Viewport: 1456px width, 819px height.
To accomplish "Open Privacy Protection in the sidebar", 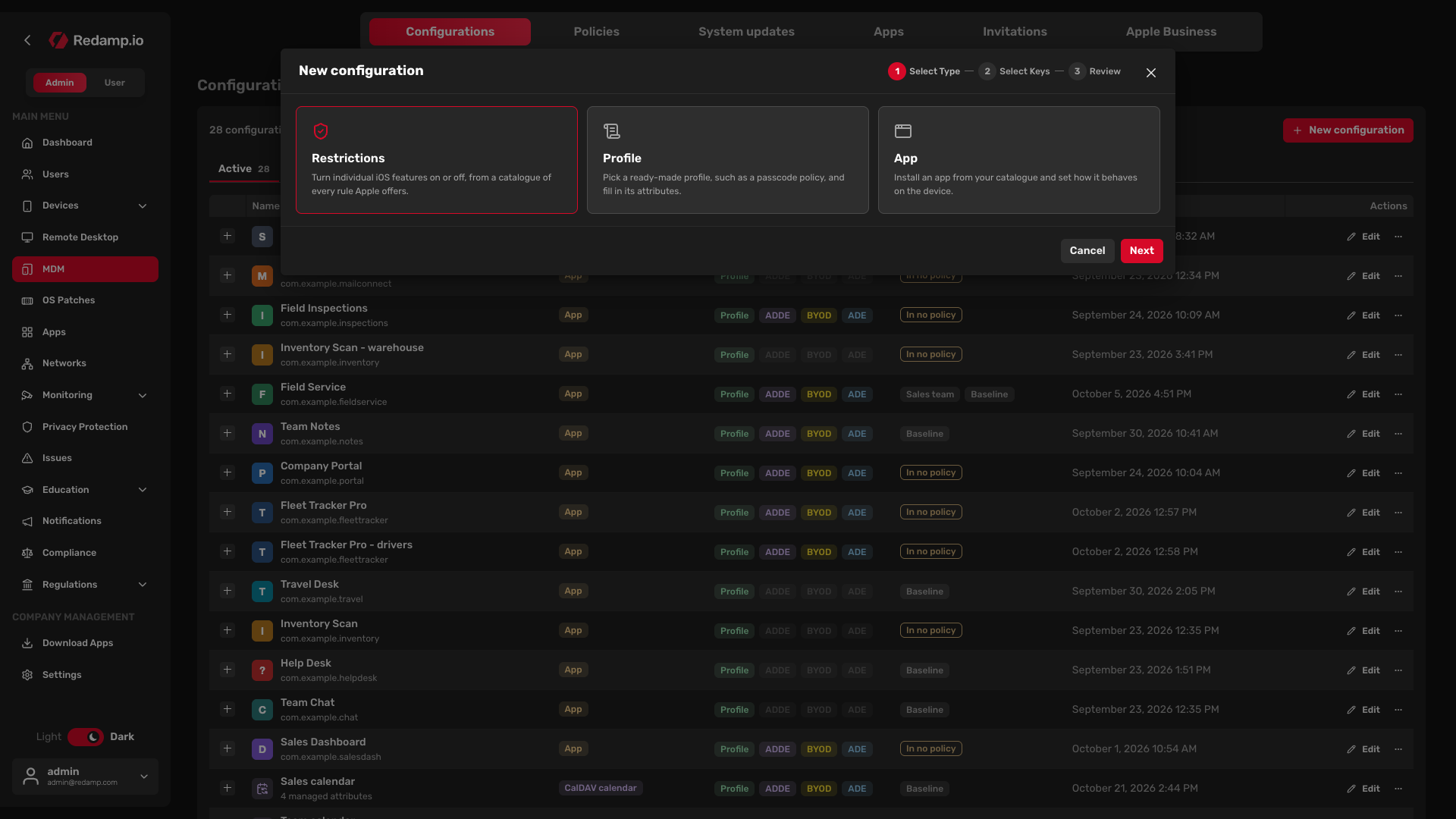I will (x=85, y=427).
